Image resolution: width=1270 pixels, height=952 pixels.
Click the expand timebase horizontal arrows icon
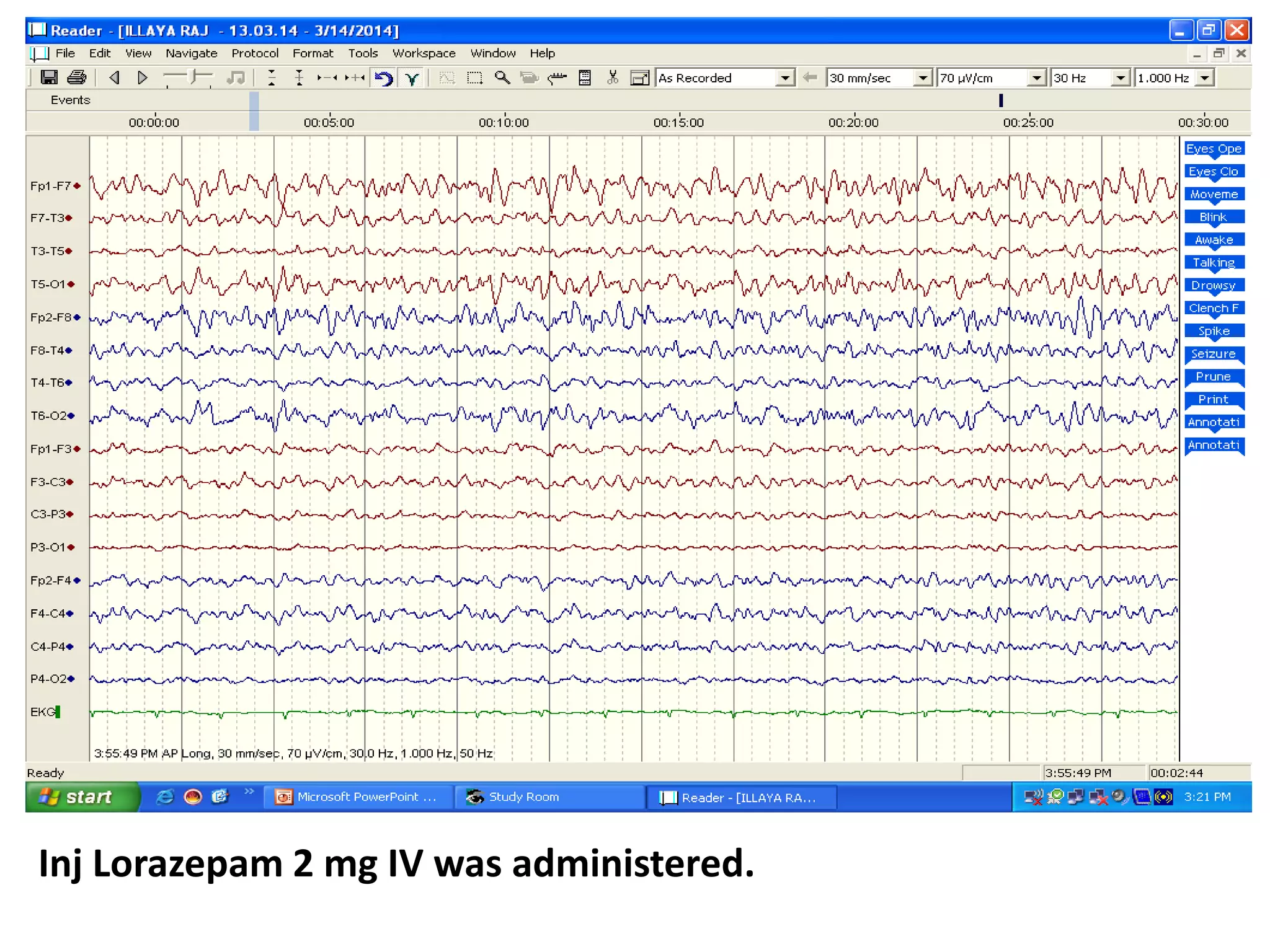[355, 77]
